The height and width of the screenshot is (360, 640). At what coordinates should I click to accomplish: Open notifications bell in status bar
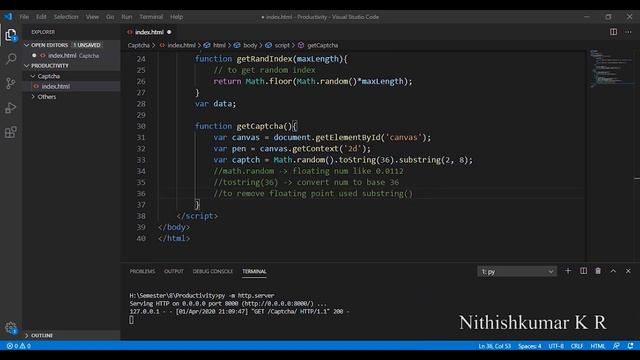pyautogui.click(x=631, y=346)
